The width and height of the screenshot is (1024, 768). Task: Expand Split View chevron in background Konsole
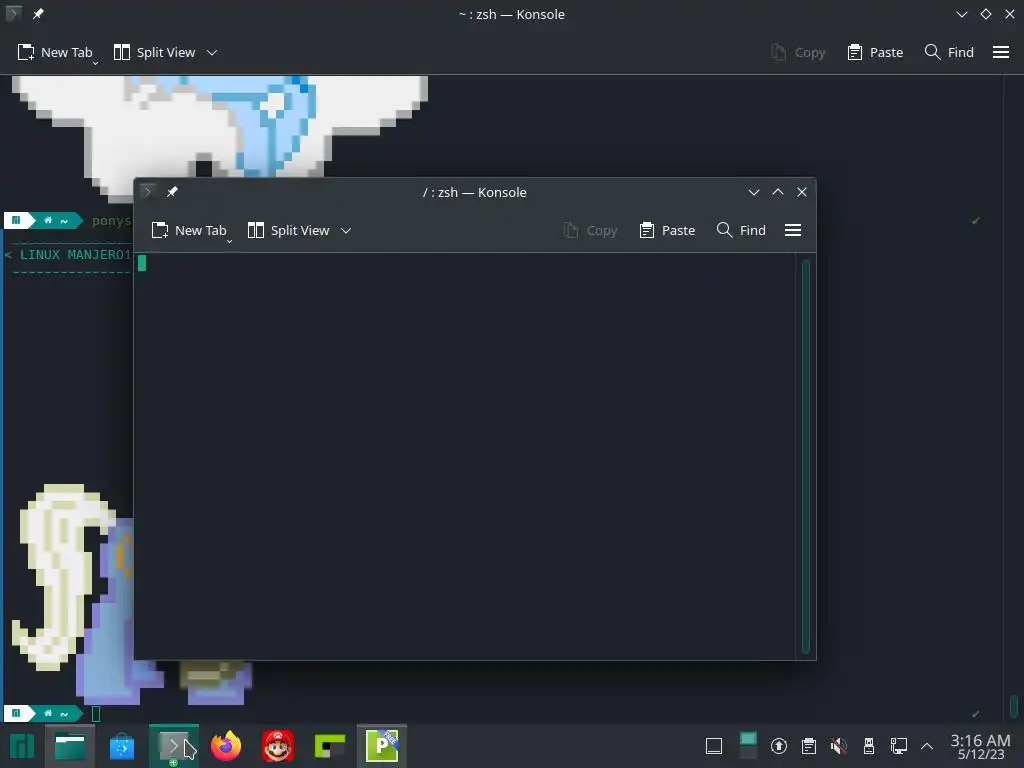click(x=212, y=52)
